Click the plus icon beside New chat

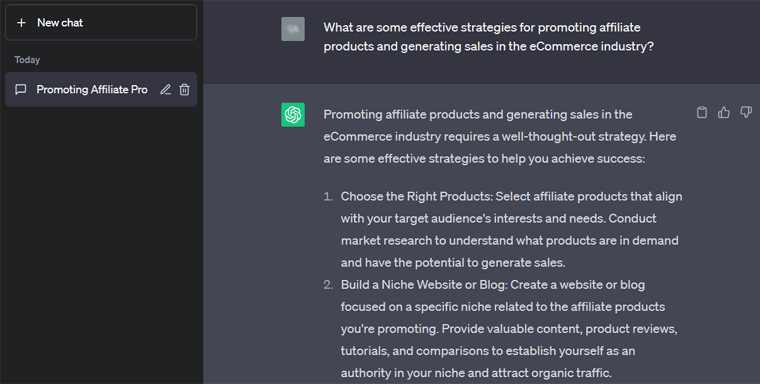21,23
